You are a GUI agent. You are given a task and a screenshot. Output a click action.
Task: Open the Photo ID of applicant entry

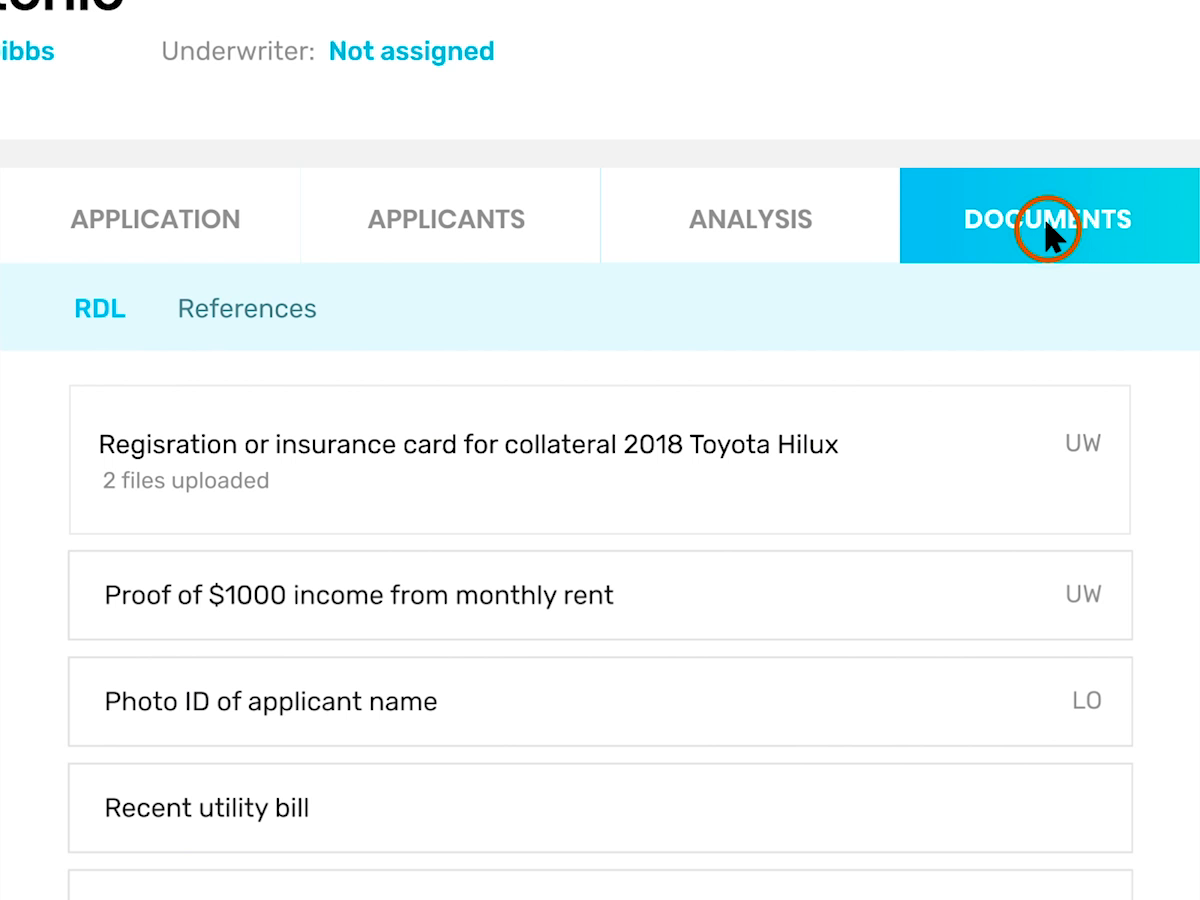point(270,701)
